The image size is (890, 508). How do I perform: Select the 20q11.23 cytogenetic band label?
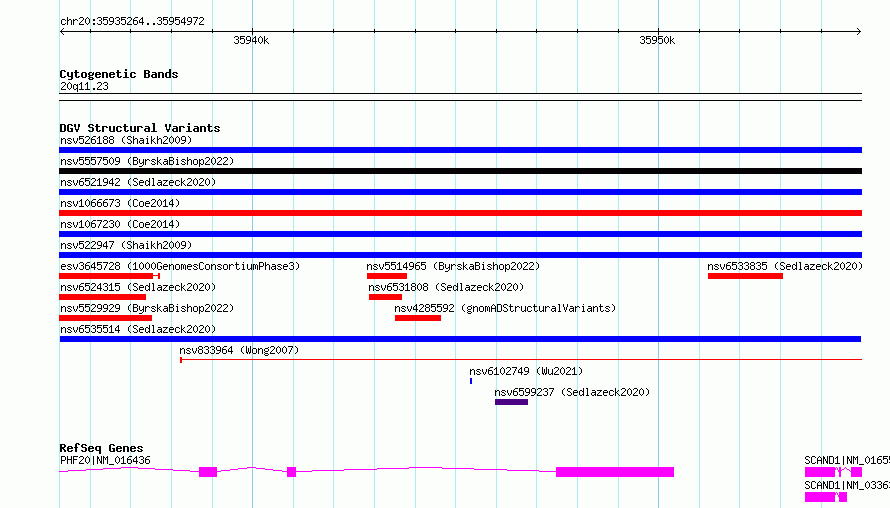(x=84, y=86)
